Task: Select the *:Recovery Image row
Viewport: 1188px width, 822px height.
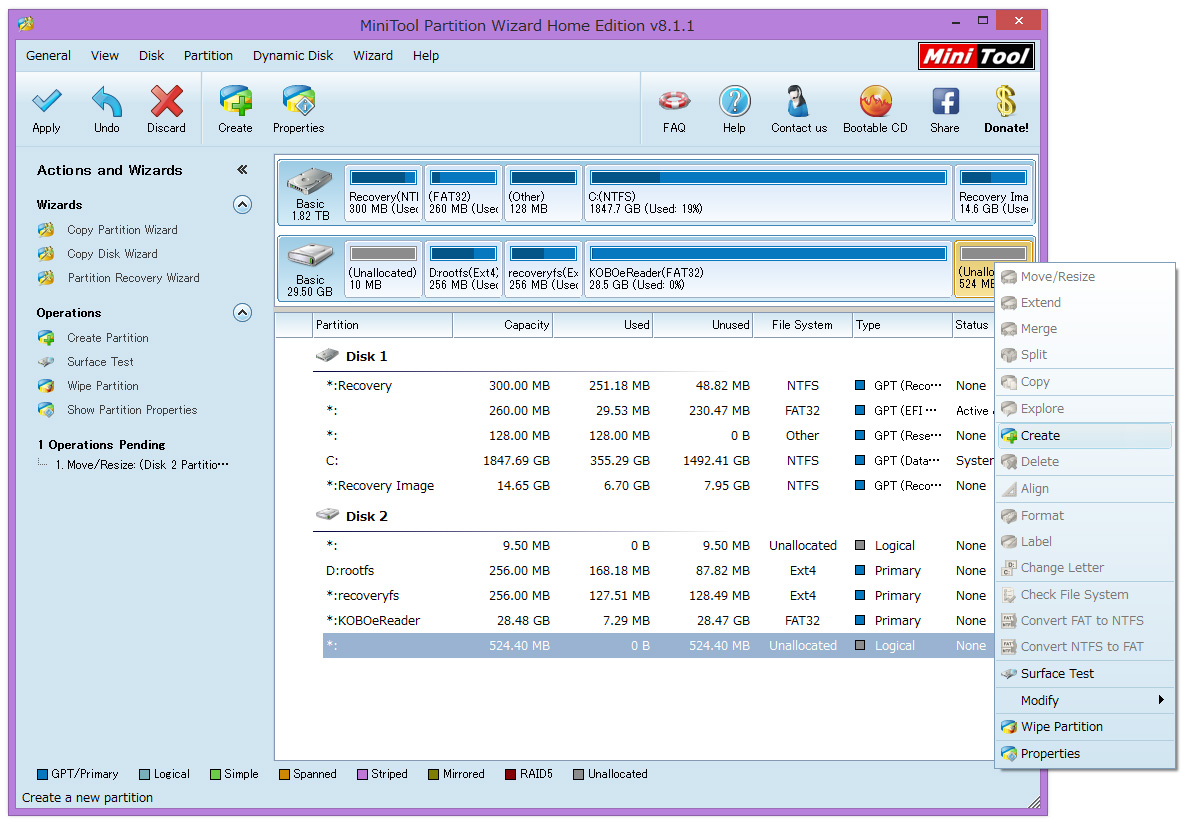Action: point(658,486)
